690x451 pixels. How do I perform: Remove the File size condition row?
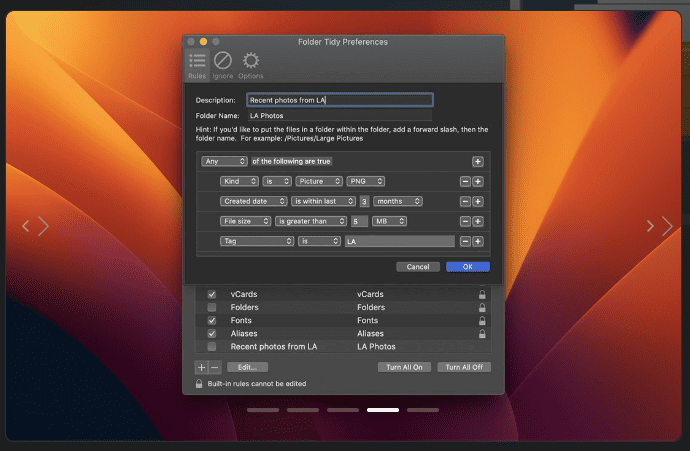coord(465,221)
